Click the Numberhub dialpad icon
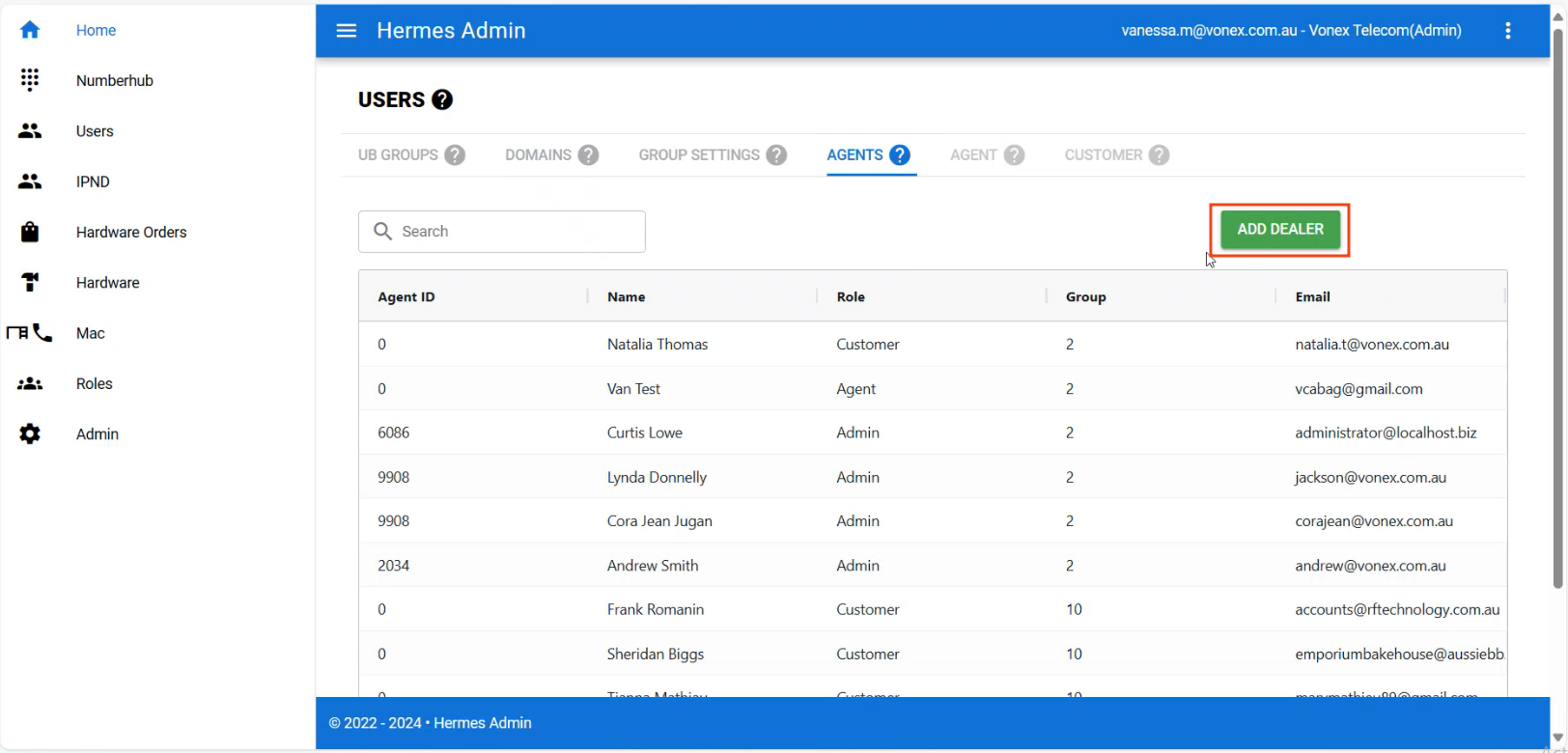The height and width of the screenshot is (753, 1568). 30,80
